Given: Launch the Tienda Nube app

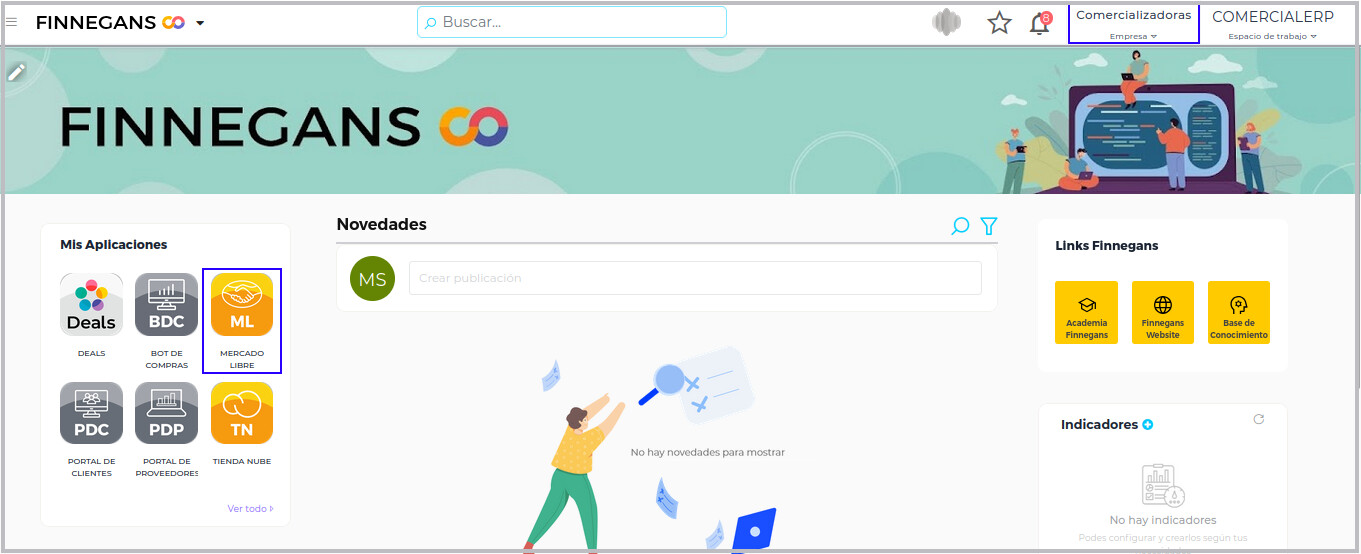Looking at the screenshot, I should (x=242, y=413).
